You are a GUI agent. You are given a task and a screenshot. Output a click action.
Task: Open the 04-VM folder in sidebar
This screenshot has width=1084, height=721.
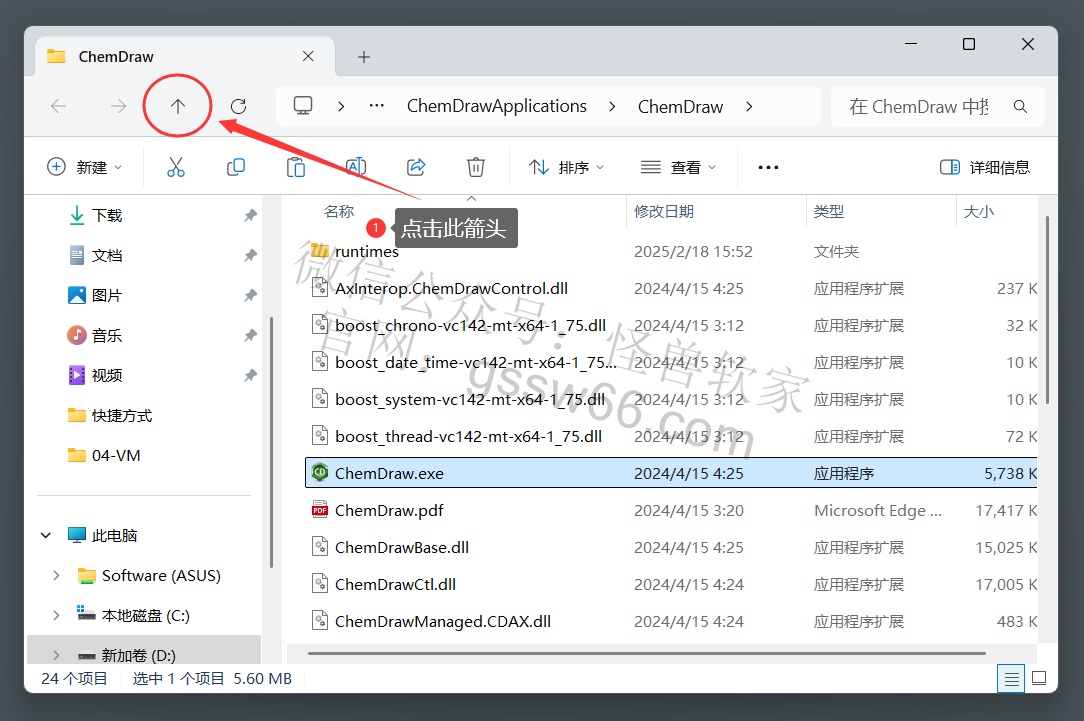click(104, 456)
